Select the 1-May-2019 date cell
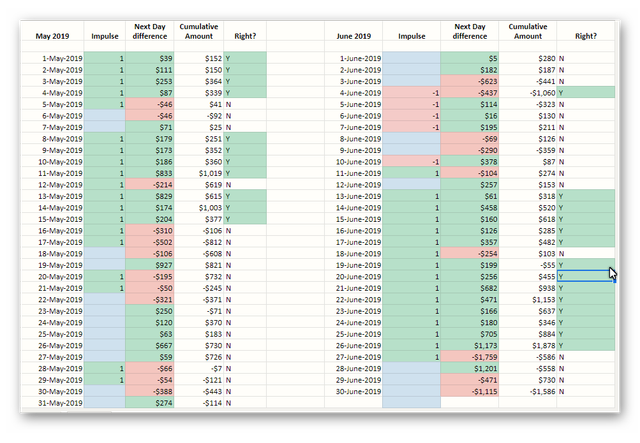The image size is (640, 443). click(x=52, y=58)
